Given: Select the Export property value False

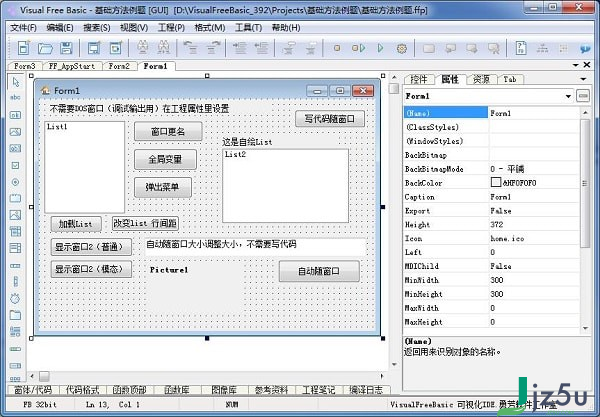Looking at the screenshot, I should pos(501,211).
